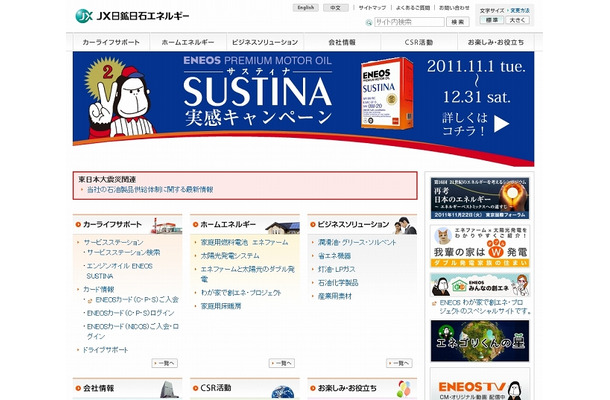Open the 変更方法 link for font size
Viewport: 610px width, 400px height.
tap(520, 11)
